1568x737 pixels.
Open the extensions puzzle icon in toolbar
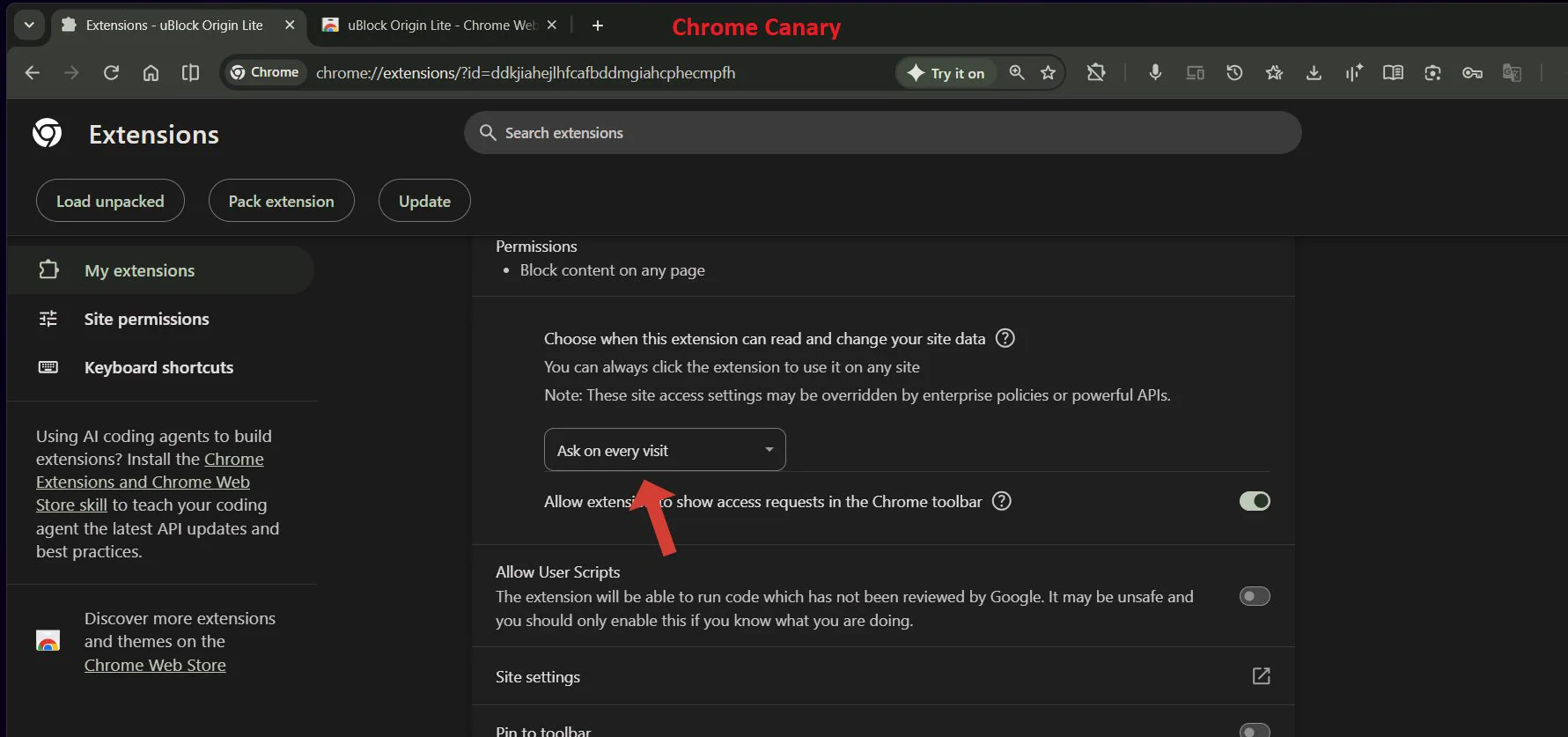click(x=1096, y=72)
